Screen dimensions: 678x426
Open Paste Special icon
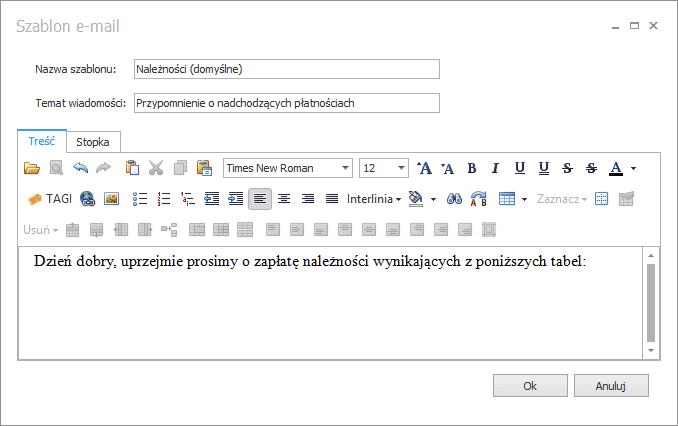(x=205, y=168)
